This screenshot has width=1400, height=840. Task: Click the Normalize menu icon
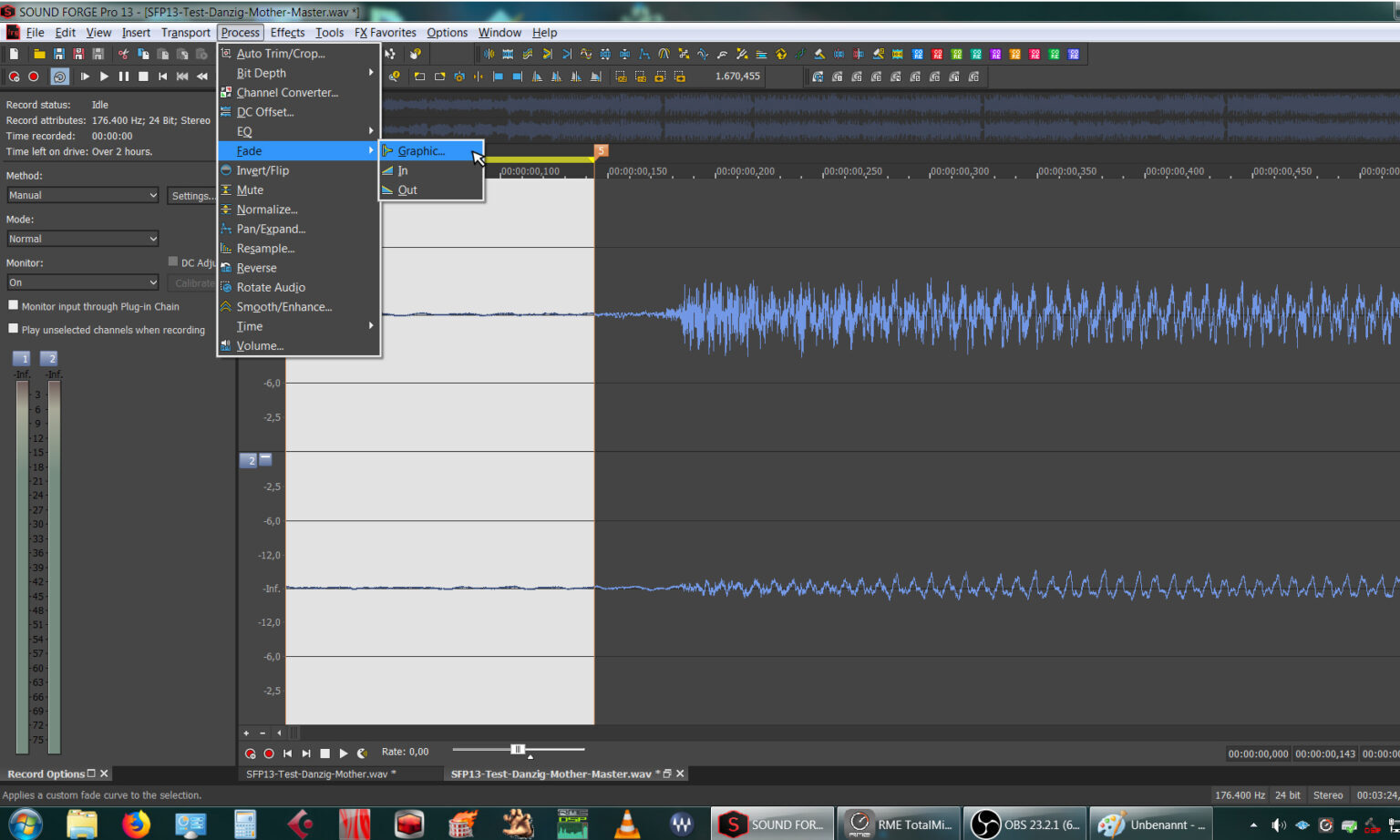pos(226,210)
